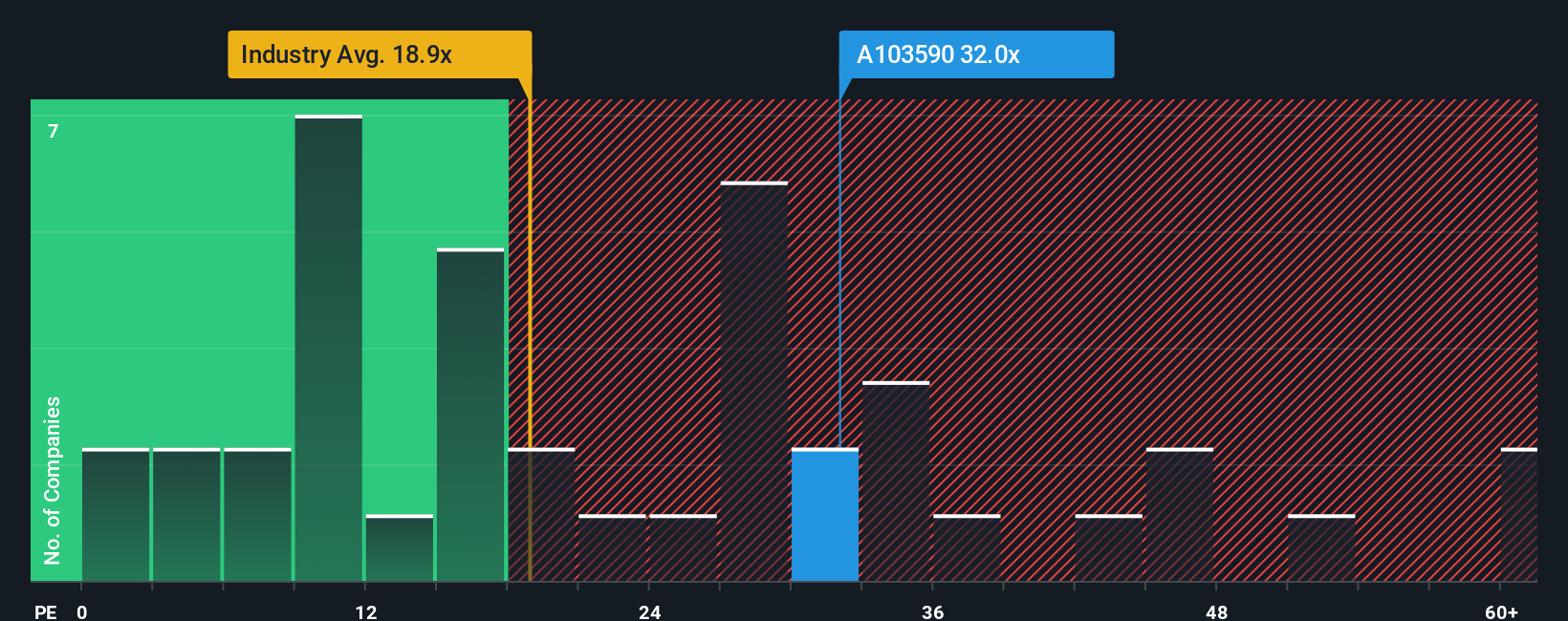This screenshot has width=1568, height=621.
Task: Click the A103590 32.0x label
Action: [976, 54]
